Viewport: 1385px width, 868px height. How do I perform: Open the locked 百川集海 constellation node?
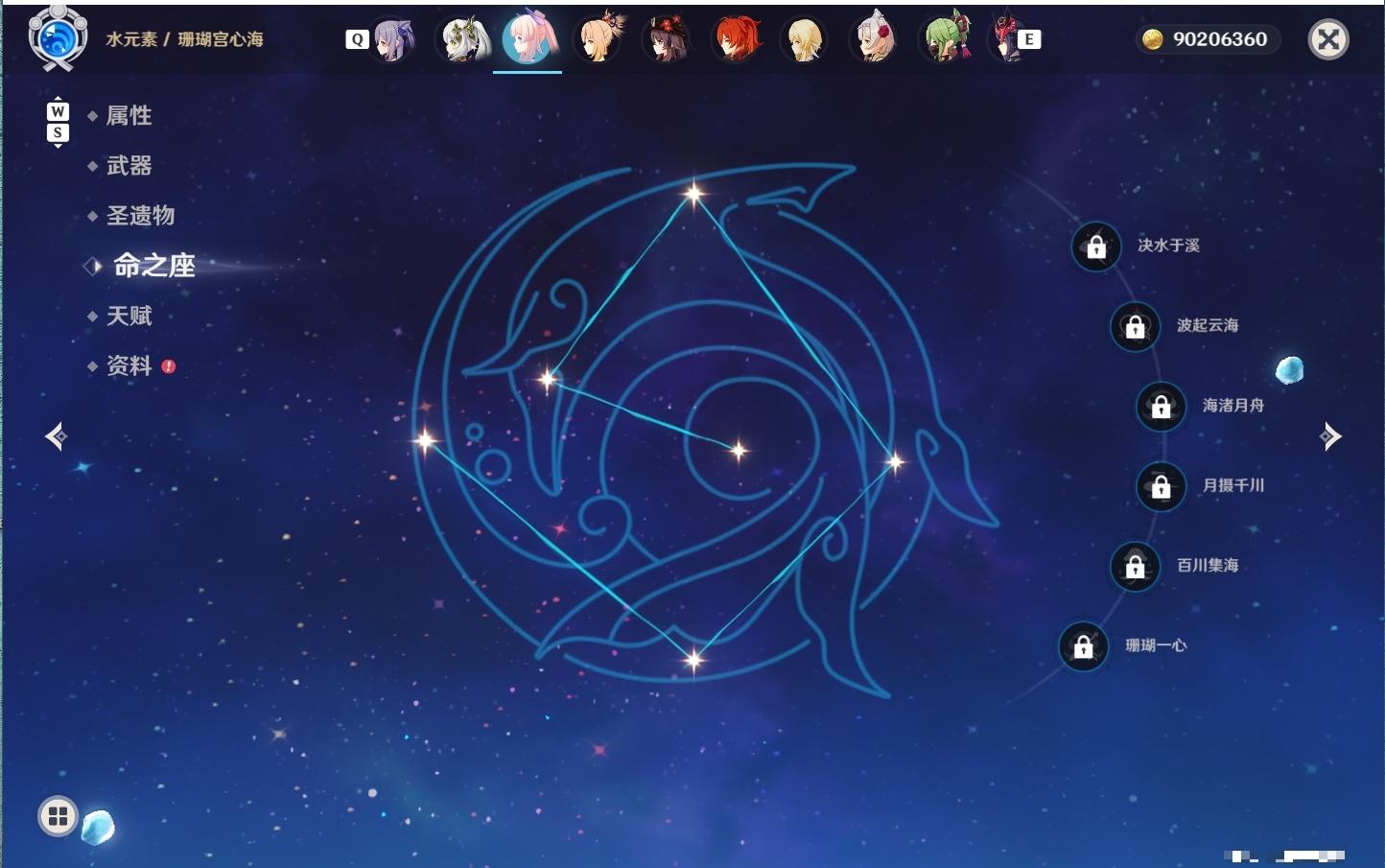(x=1135, y=566)
